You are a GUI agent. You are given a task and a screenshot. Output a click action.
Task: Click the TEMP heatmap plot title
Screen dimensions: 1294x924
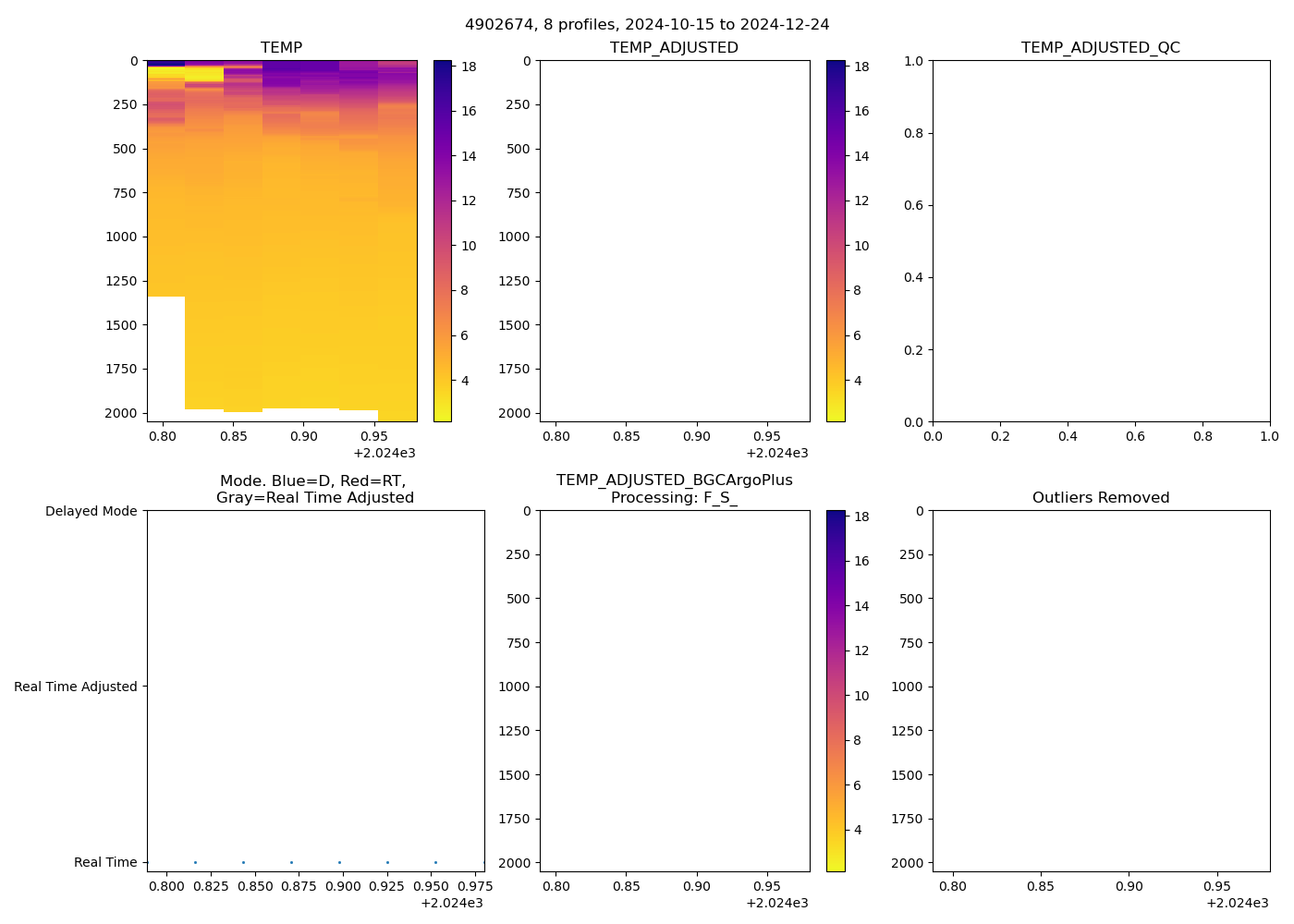(x=281, y=47)
